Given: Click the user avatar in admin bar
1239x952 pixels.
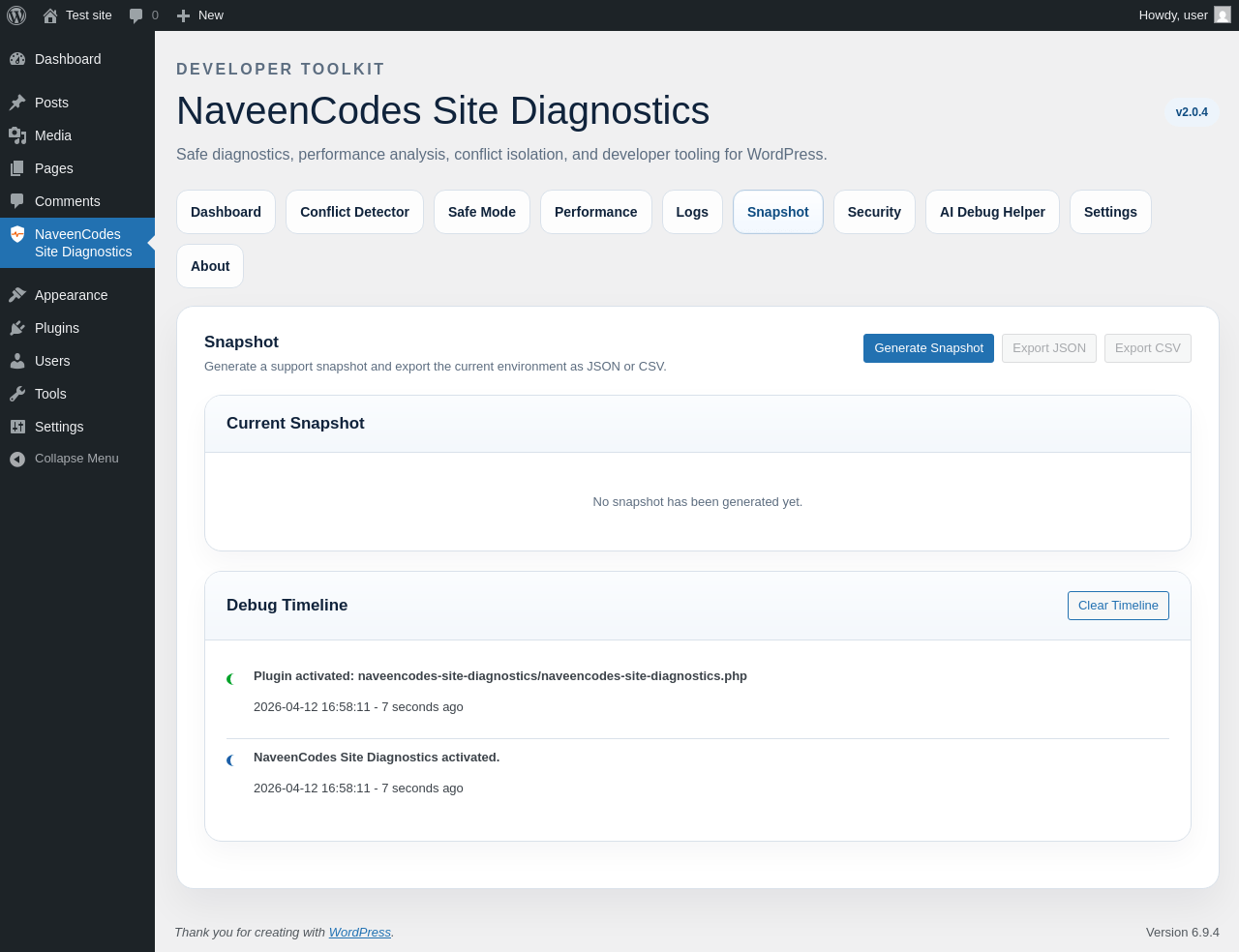Looking at the screenshot, I should [x=1223, y=15].
